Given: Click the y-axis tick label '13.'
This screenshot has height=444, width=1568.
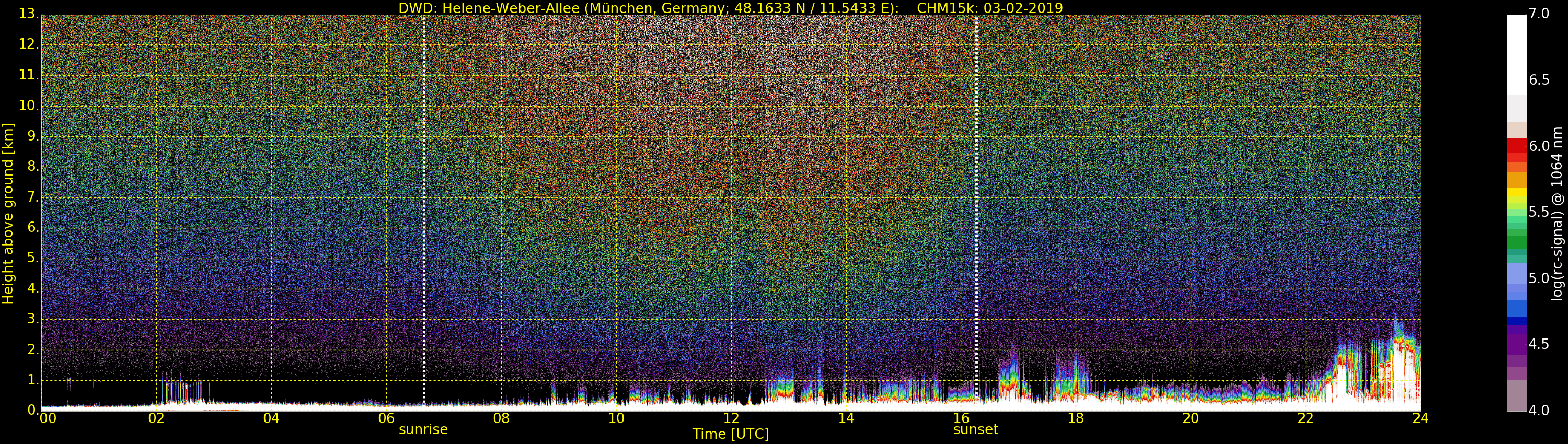Looking at the screenshot, I should pos(29,14).
